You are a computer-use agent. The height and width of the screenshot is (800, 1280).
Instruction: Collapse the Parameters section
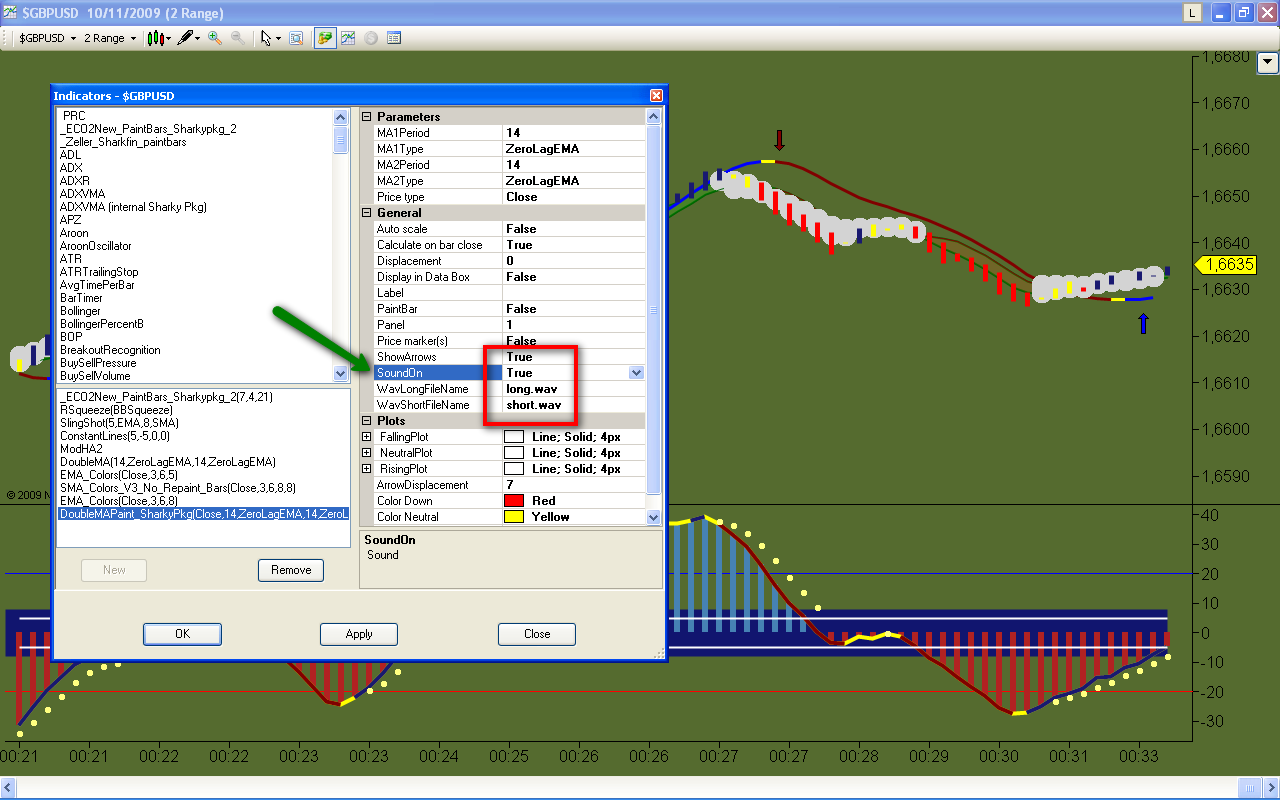point(367,117)
